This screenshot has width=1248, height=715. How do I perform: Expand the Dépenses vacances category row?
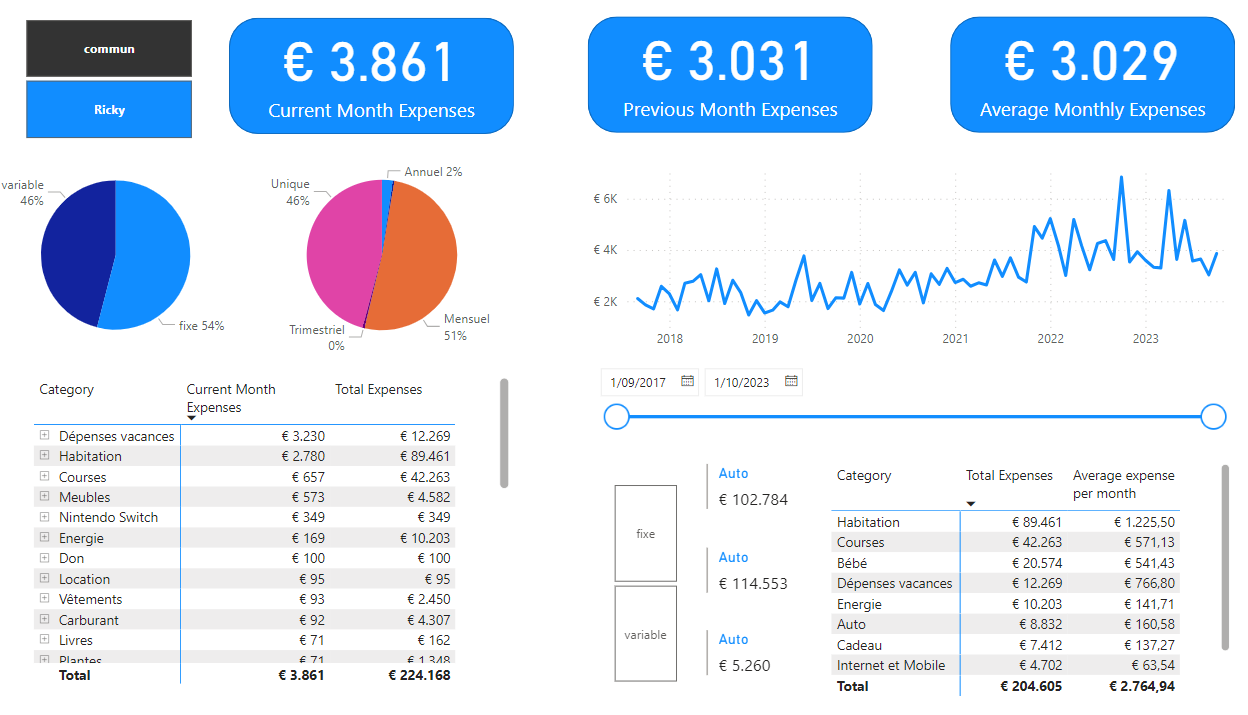(43, 435)
